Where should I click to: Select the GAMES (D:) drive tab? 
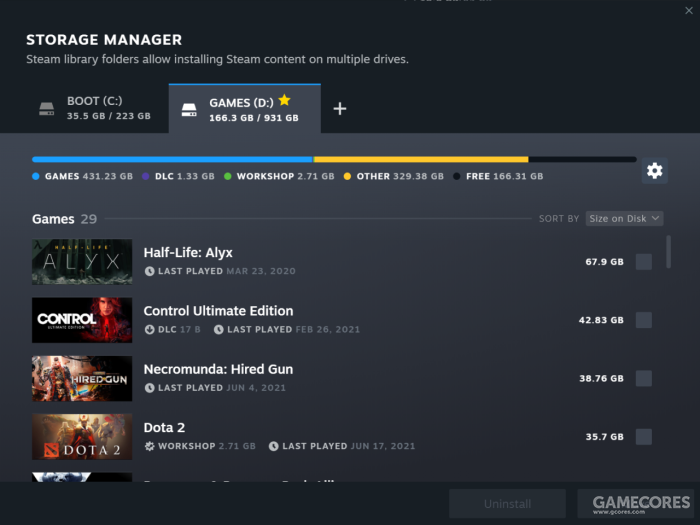point(245,108)
